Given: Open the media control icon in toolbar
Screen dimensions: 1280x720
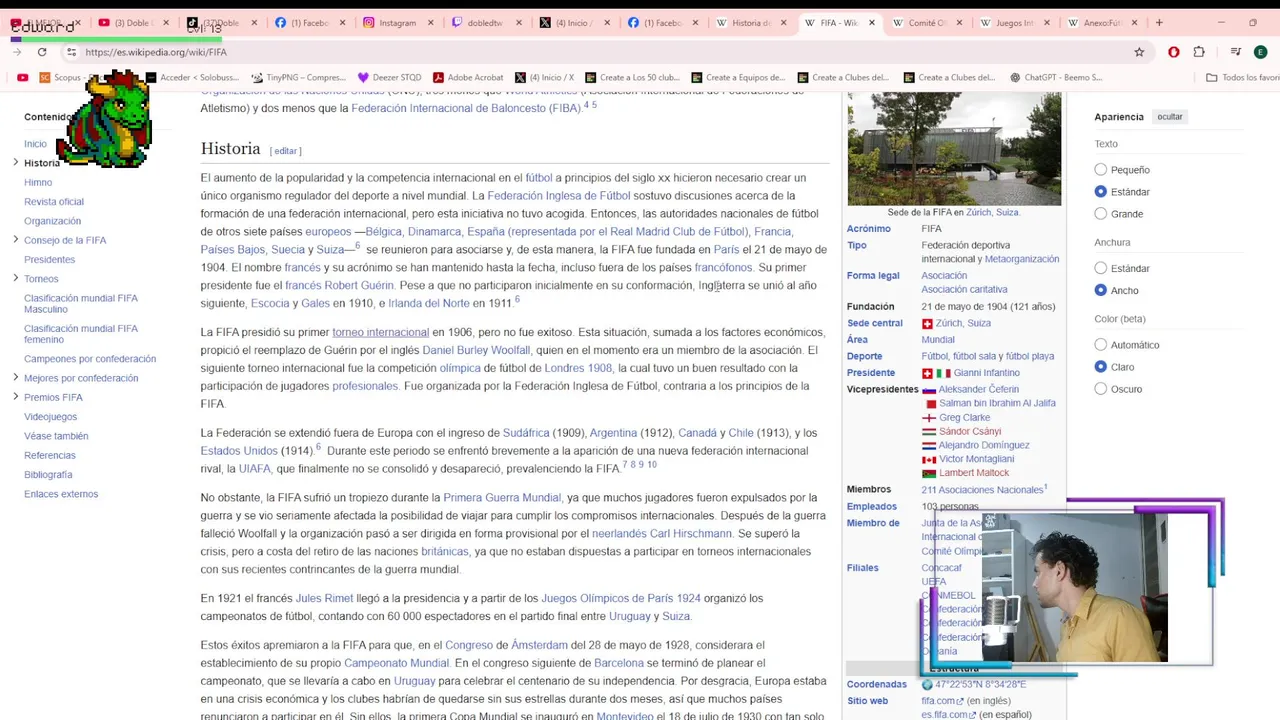Looking at the screenshot, I should click(1236, 52).
